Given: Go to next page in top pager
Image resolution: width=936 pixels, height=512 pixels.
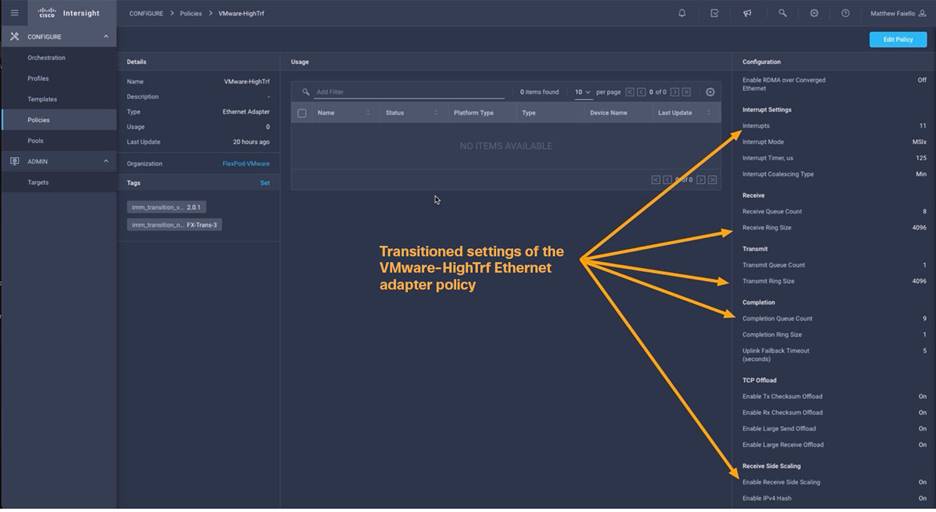Looking at the screenshot, I should pyautogui.click(x=675, y=92).
